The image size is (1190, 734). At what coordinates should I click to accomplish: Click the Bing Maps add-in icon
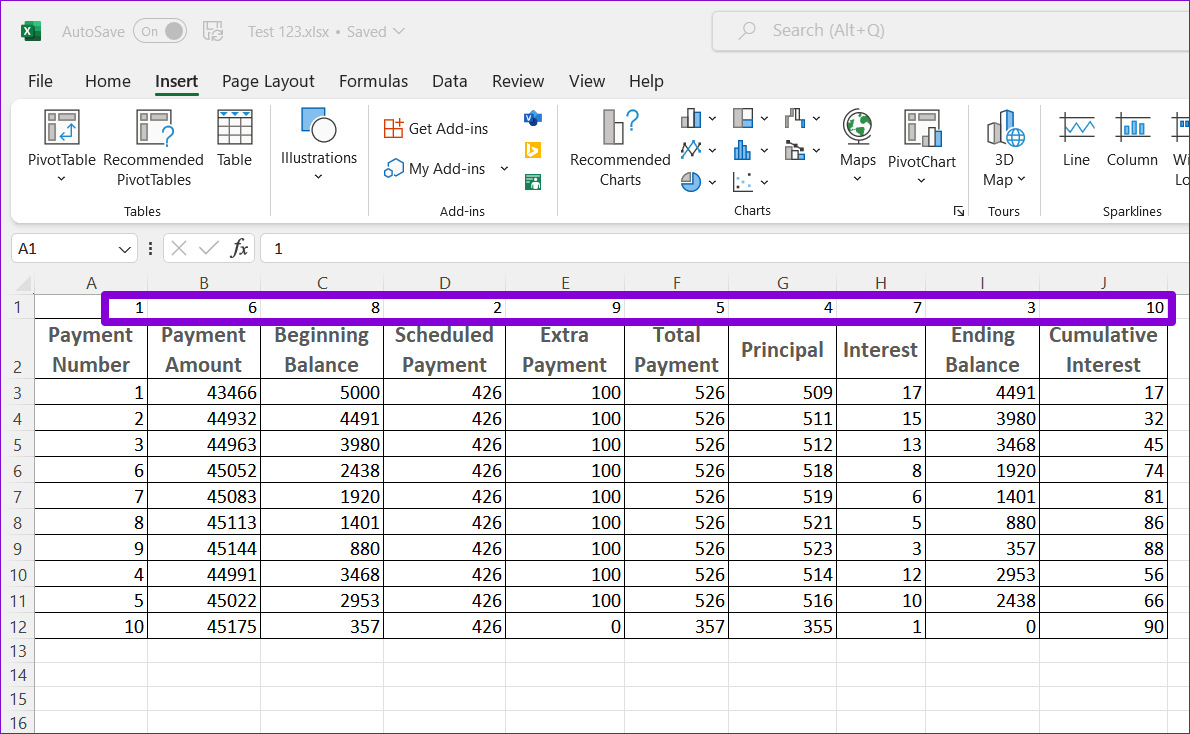(x=533, y=150)
